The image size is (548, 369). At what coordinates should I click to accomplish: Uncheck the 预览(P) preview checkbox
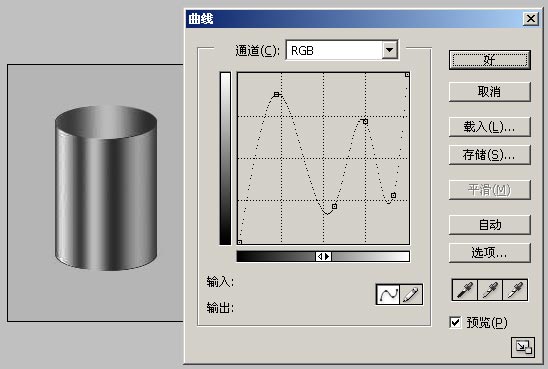[x=455, y=322]
